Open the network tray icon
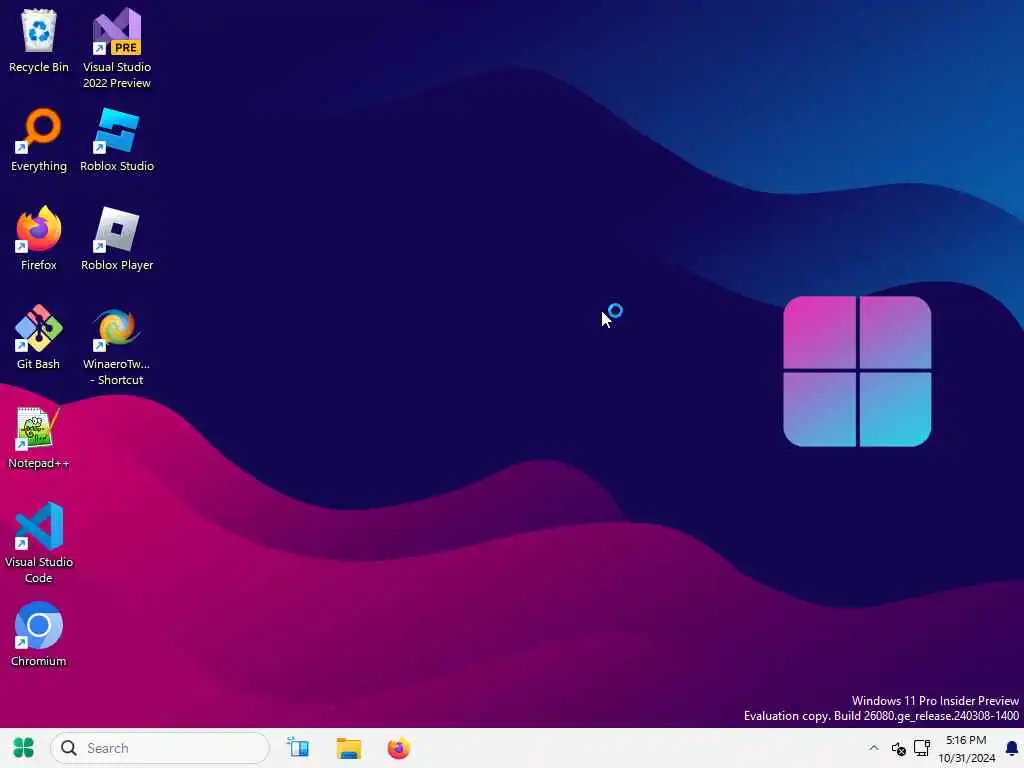This screenshot has width=1024, height=768. point(922,748)
